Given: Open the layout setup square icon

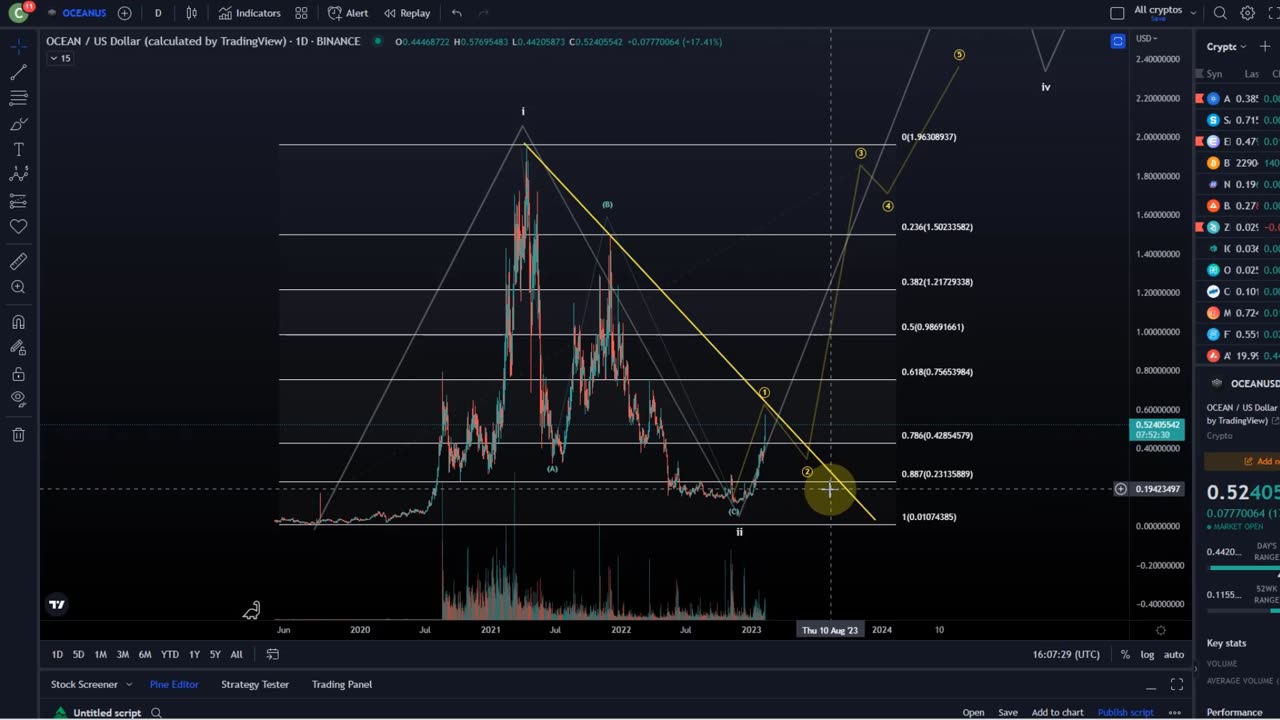Looking at the screenshot, I should point(1117,13).
